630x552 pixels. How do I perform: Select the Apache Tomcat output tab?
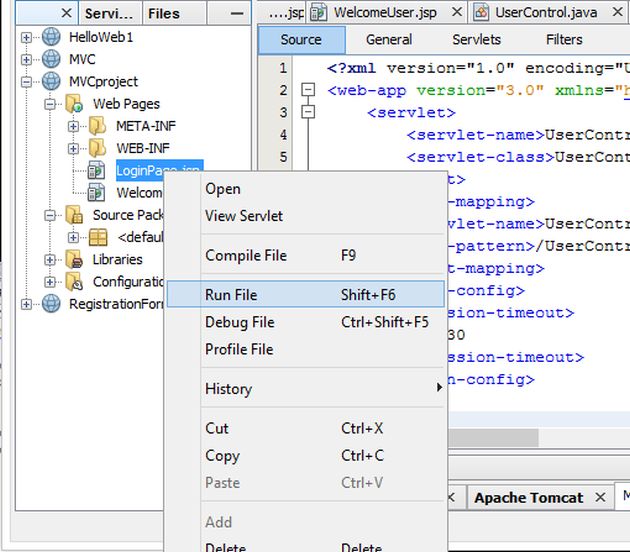pos(540,498)
